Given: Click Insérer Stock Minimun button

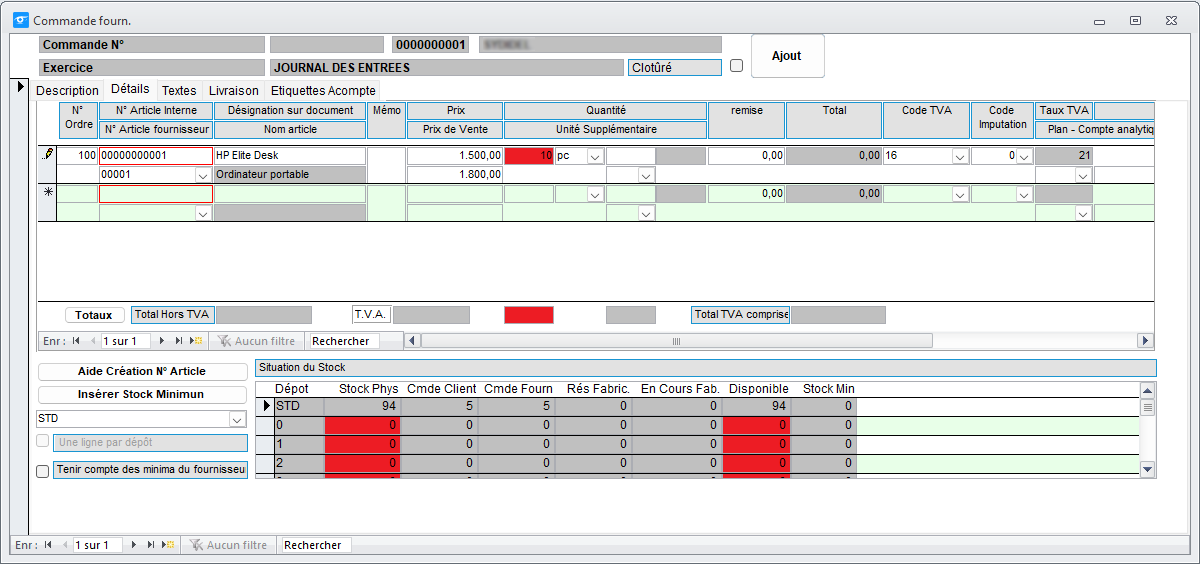Looking at the screenshot, I should (x=142, y=394).
